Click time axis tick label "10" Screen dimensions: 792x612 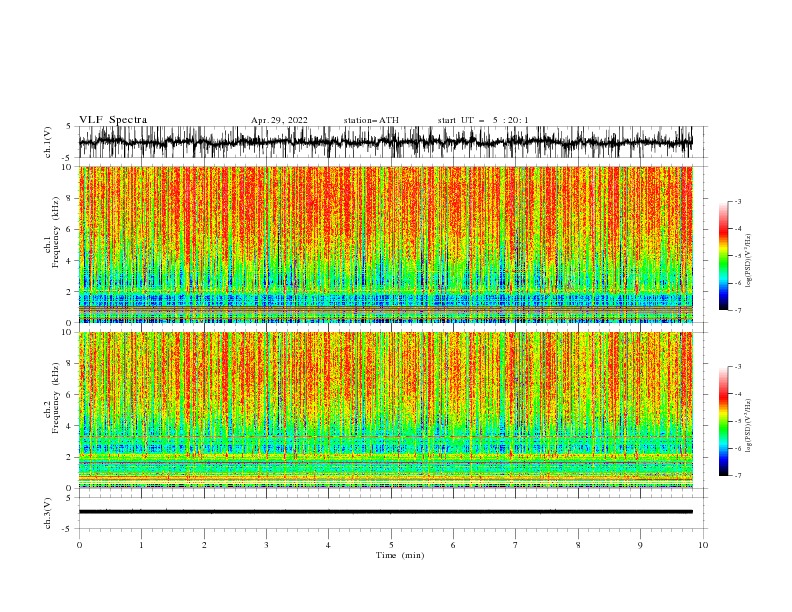[703, 545]
